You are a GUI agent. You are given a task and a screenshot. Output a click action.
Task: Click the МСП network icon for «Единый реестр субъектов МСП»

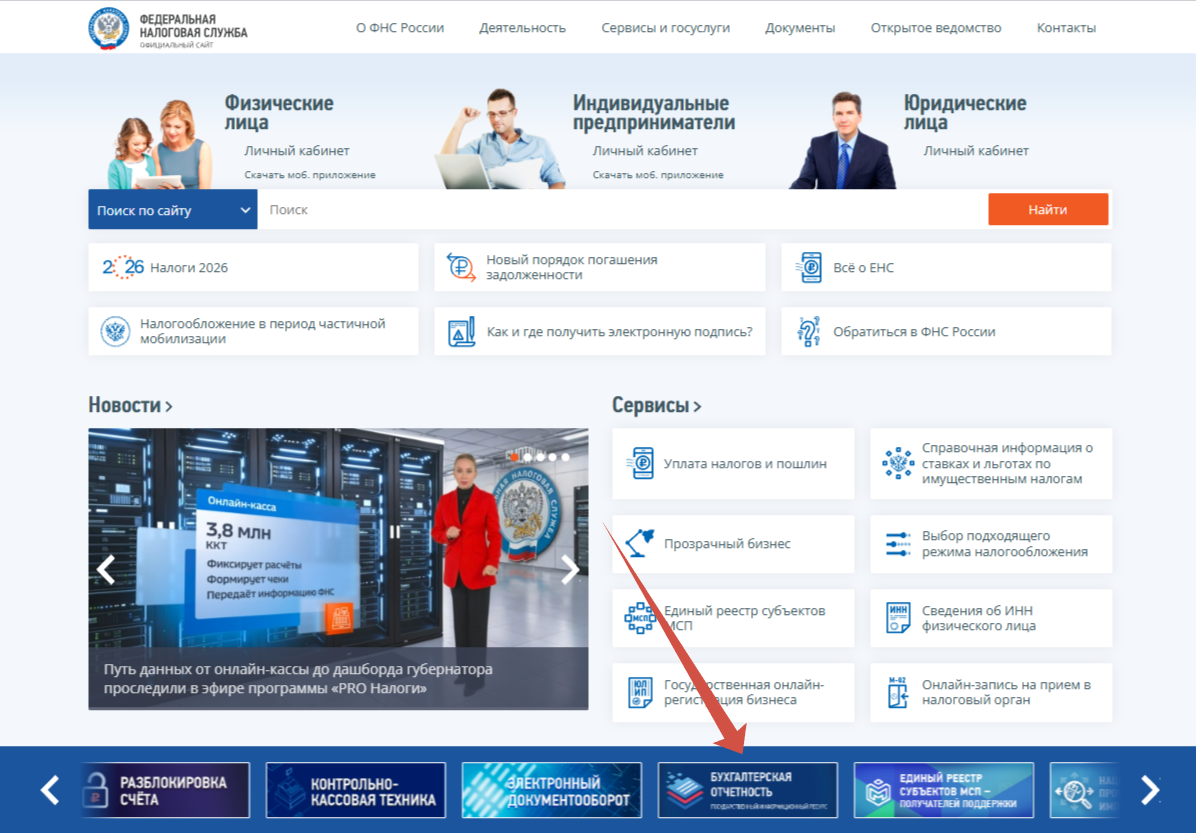[x=640, y=618]
